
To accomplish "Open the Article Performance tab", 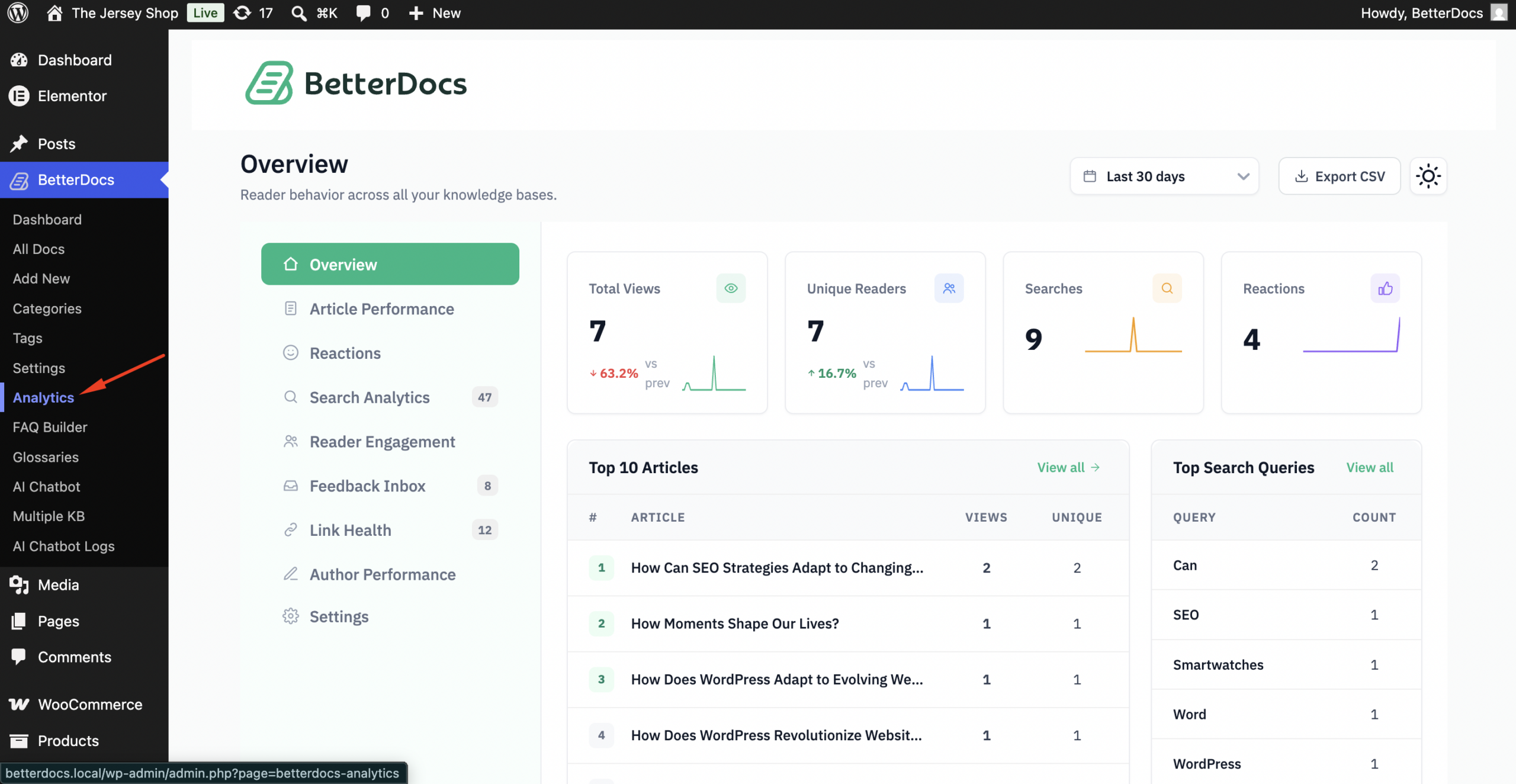I will (x=390, y=309).
